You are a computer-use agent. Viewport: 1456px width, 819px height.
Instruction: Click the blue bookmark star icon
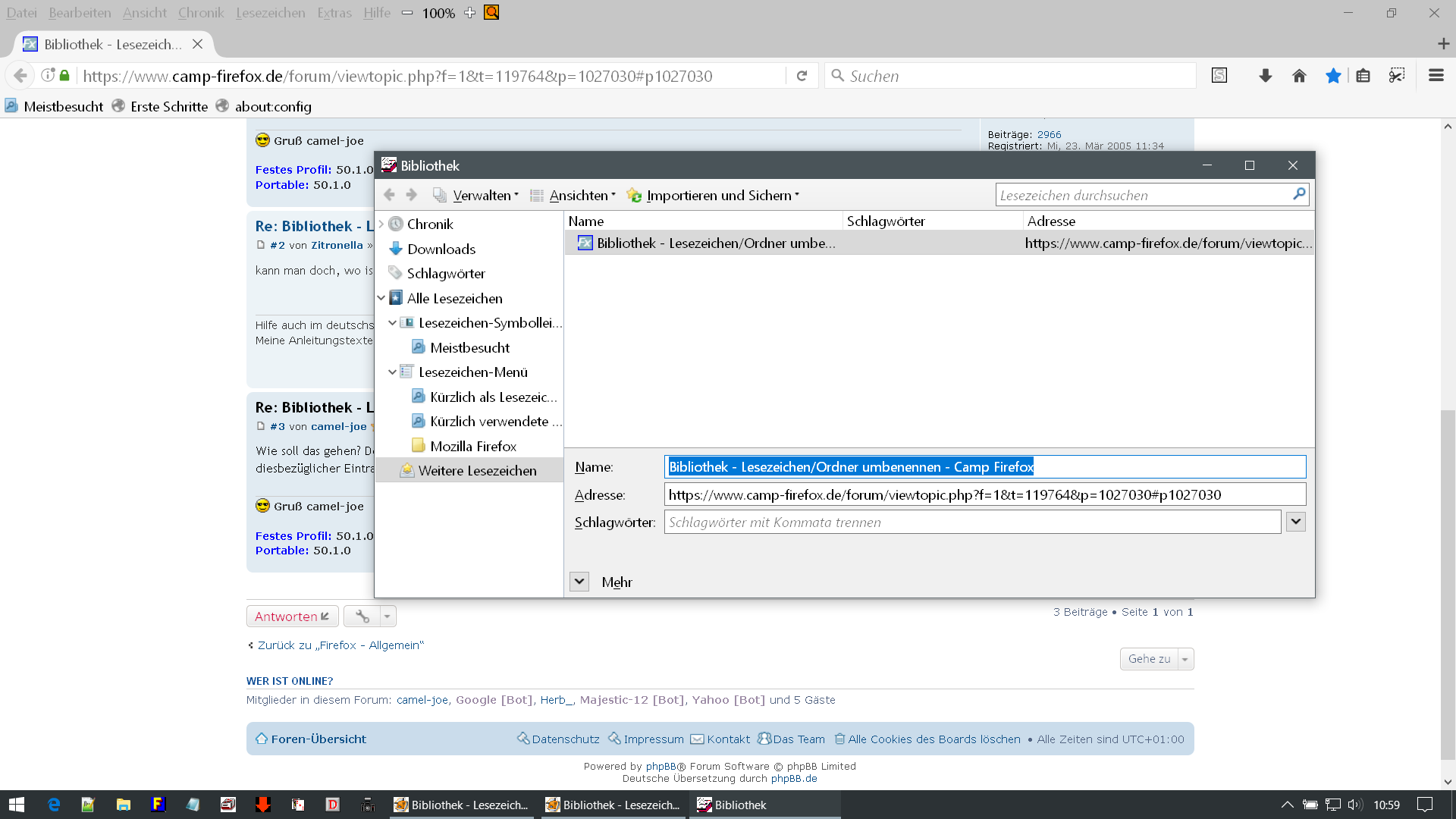pyautogui.click(x=1333, y=76)
